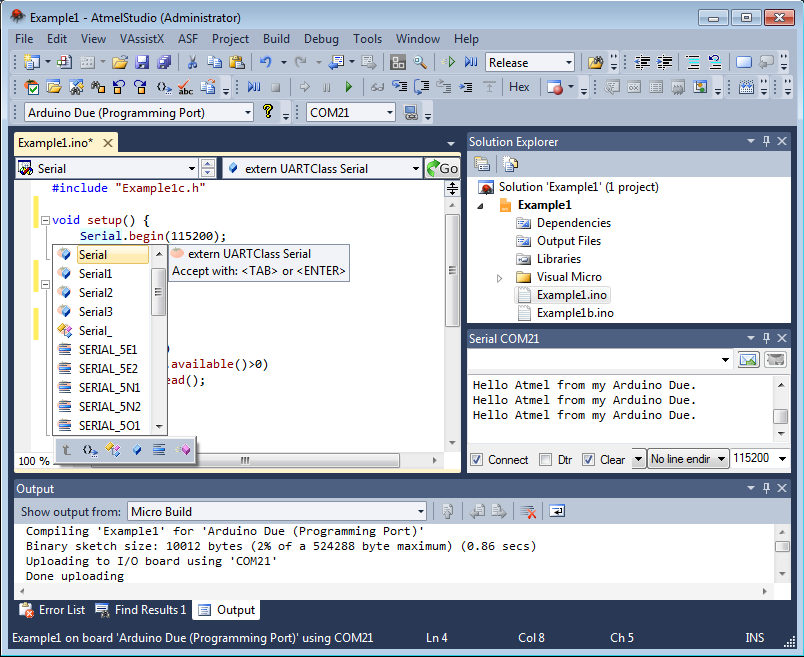Screen dimensions: 804x657
Task: Expand the Visual Micro folder in Solution Explorer
Action: point(500,277)
